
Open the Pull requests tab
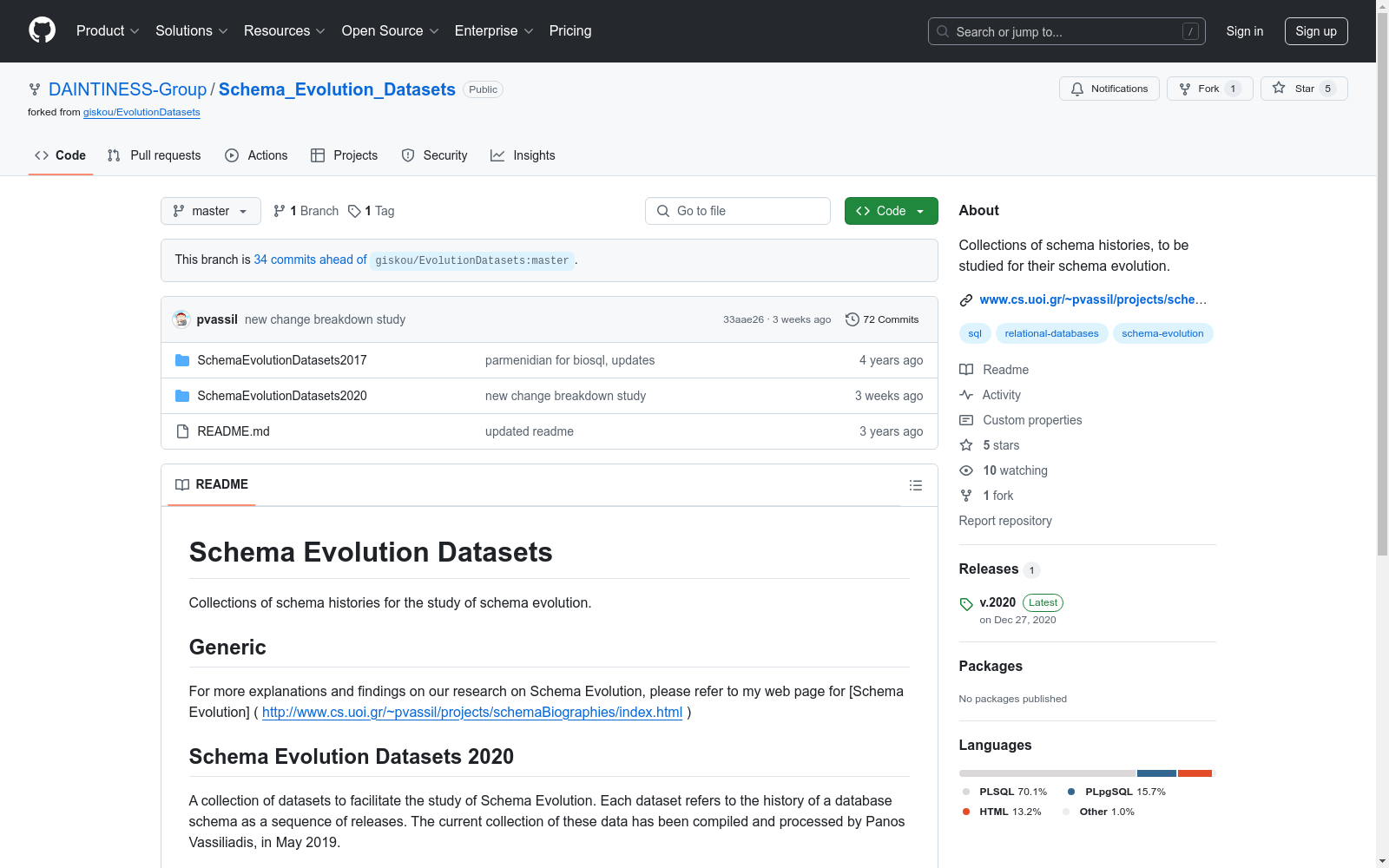154,155
